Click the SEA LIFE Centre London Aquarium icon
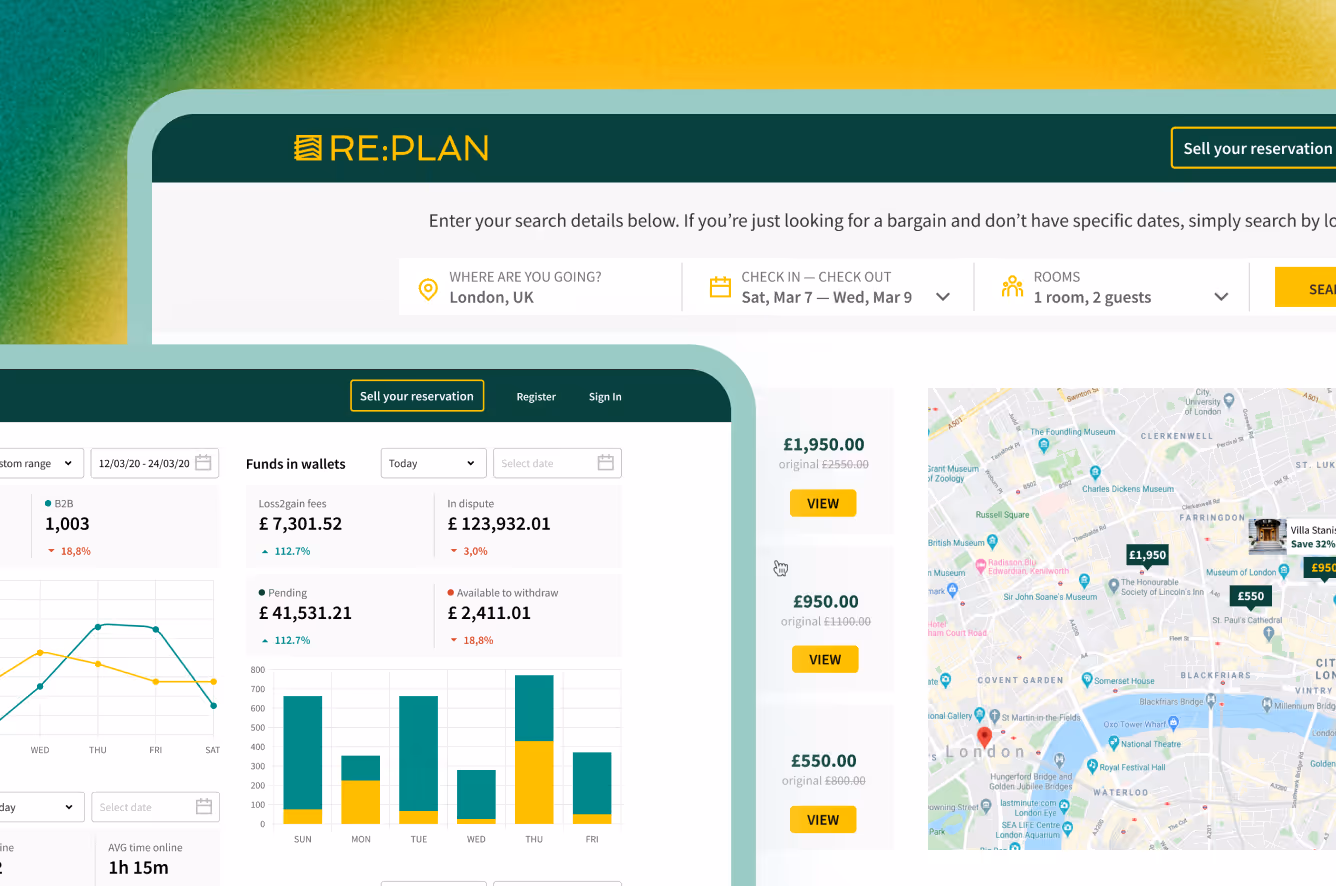 pos(1068,828)
